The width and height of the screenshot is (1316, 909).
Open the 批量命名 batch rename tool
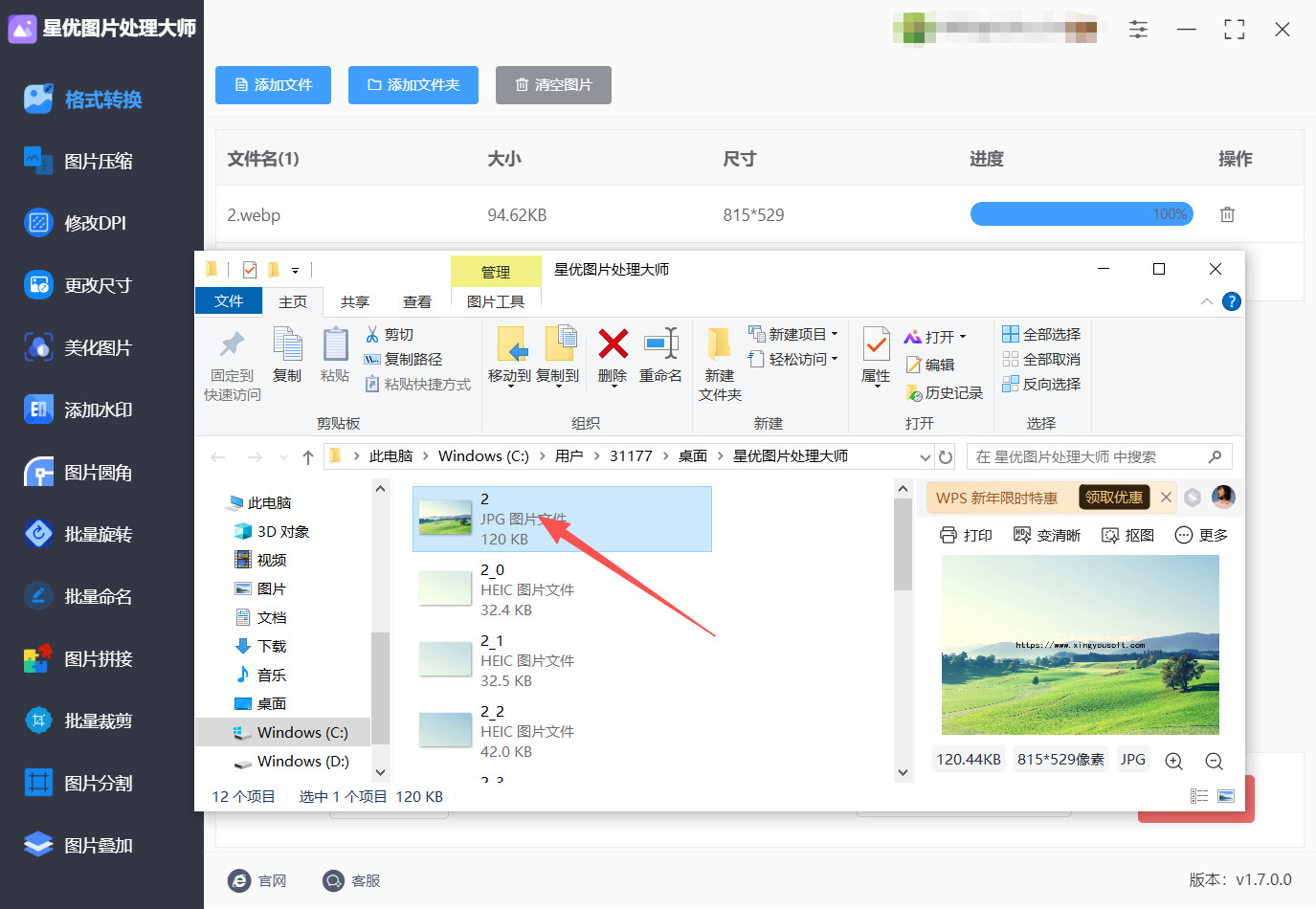click(x=79, y=596)
